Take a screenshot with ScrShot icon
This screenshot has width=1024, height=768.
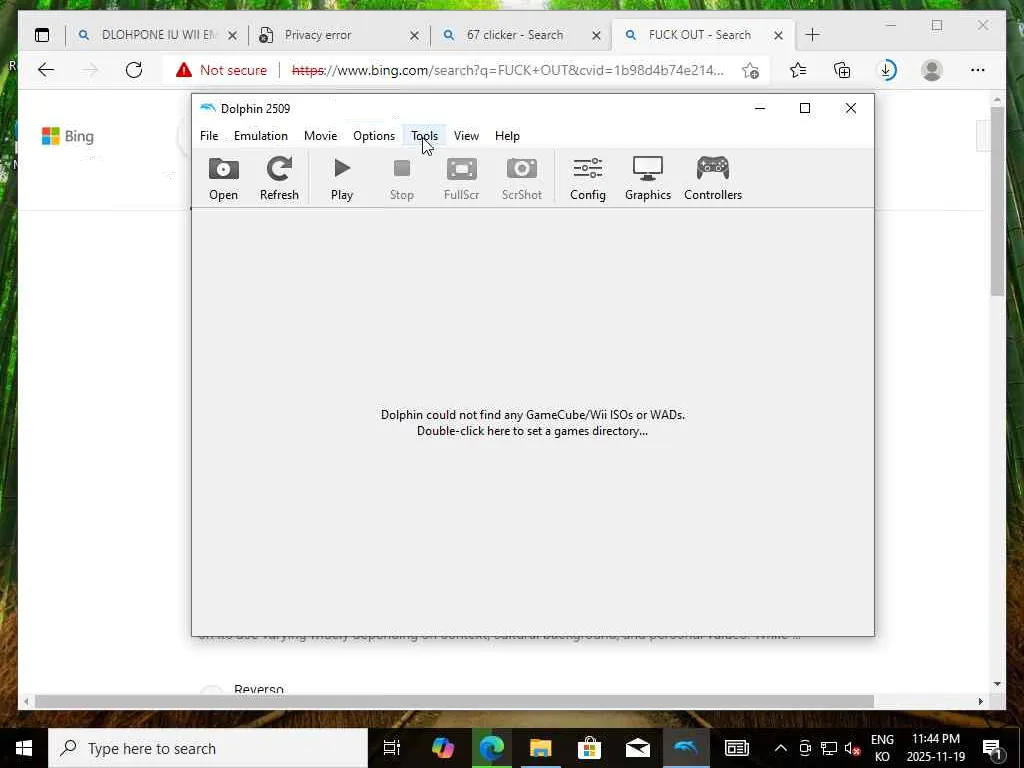tap(522, 178)
